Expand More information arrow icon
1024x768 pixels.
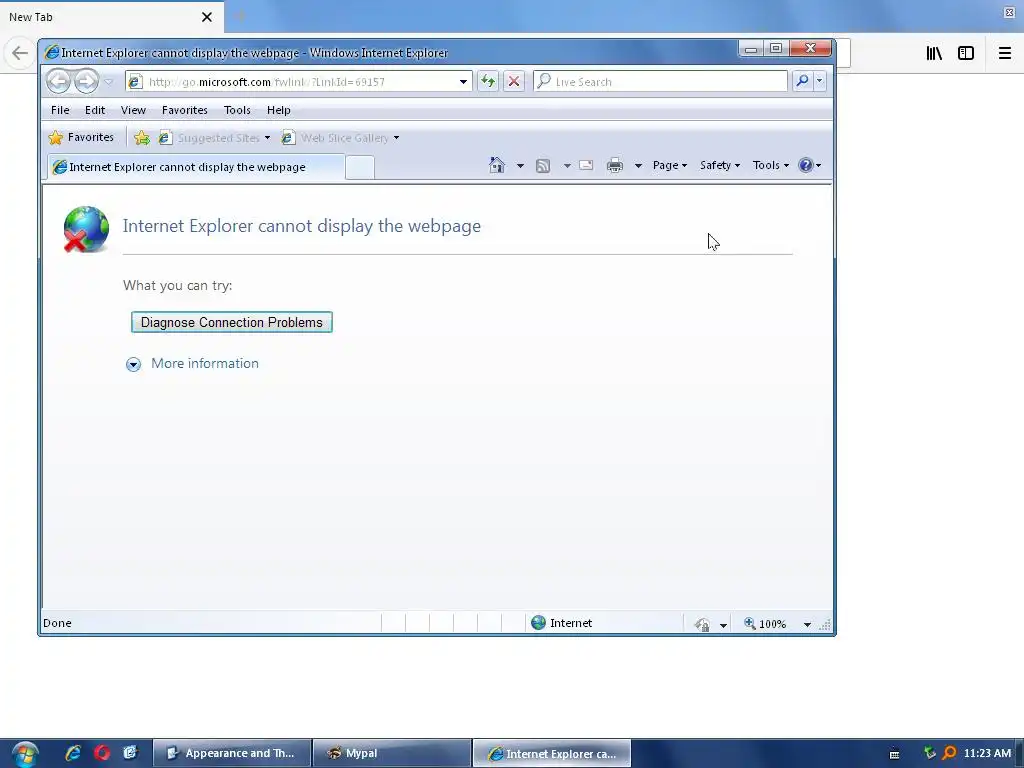point(133,364)
